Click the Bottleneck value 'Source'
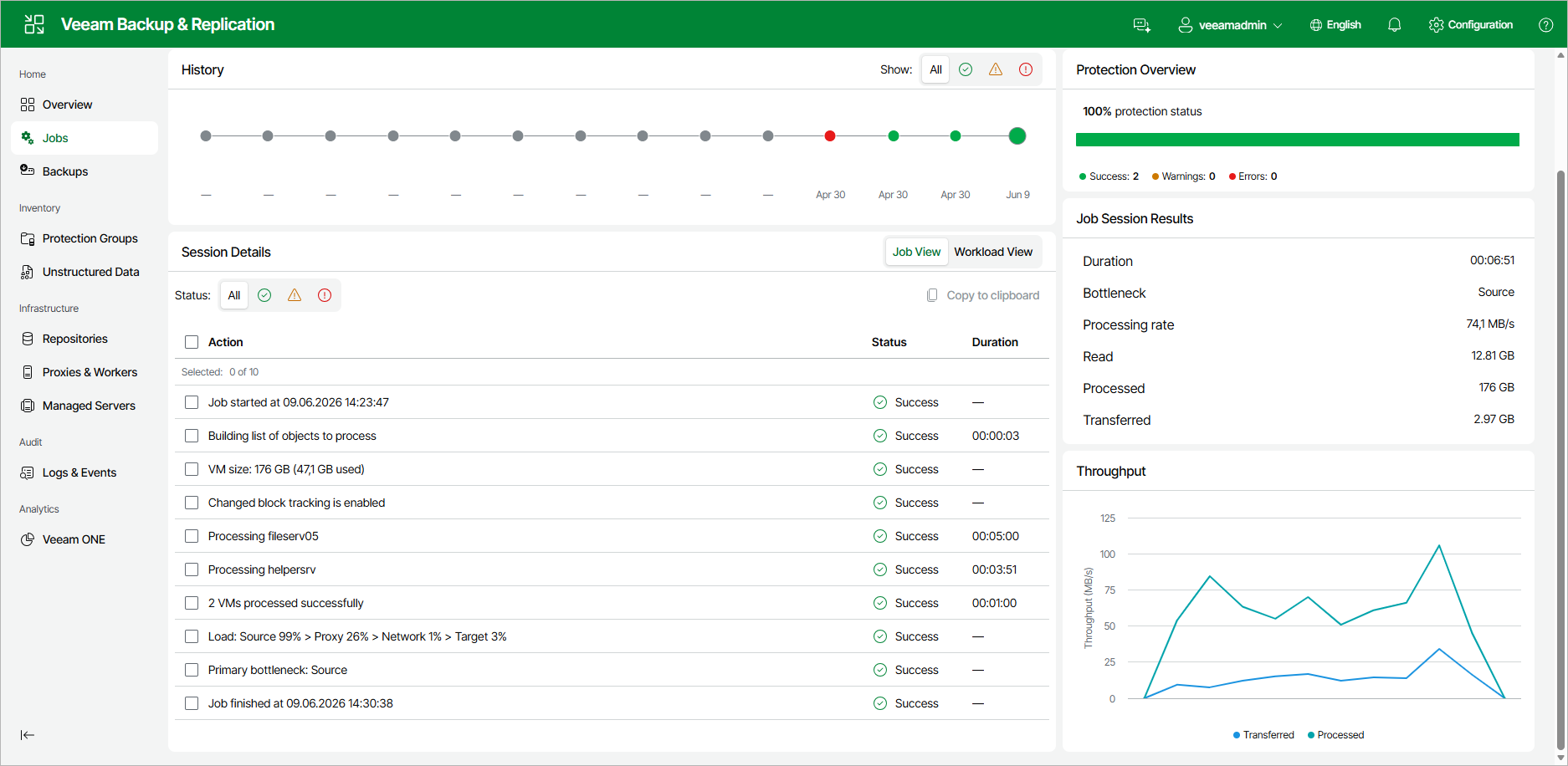1568x766 pixels. 1496,292
